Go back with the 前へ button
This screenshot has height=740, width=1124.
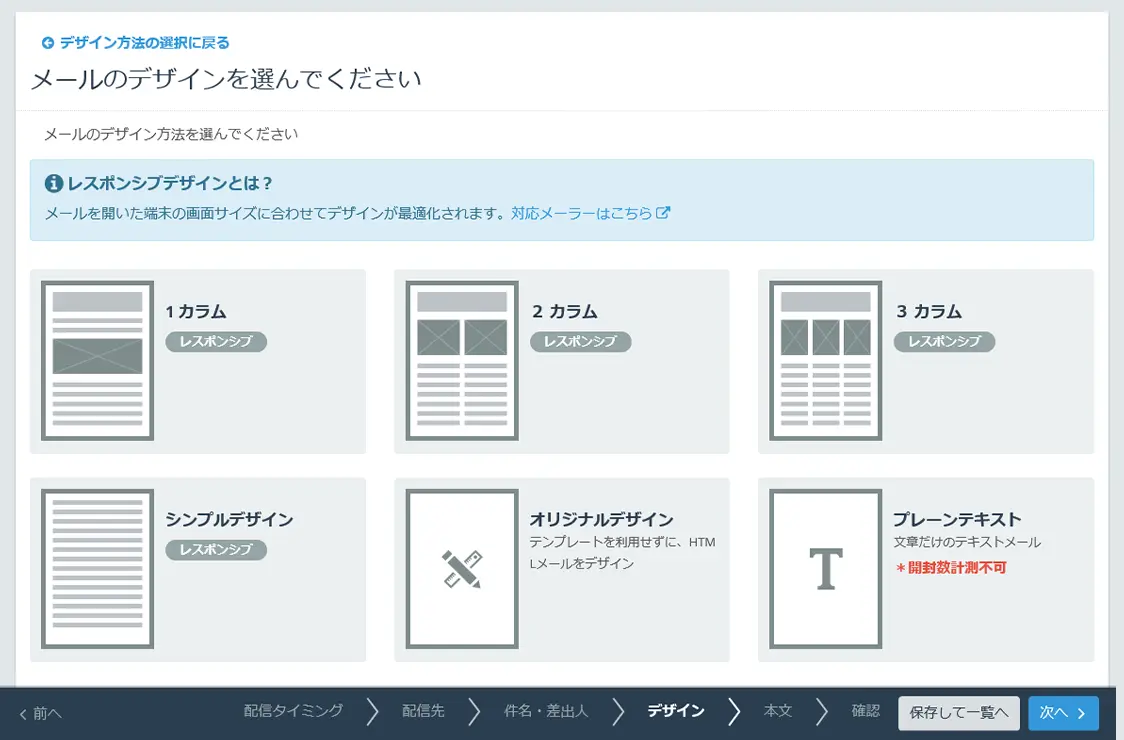click(x=40, y=713)
